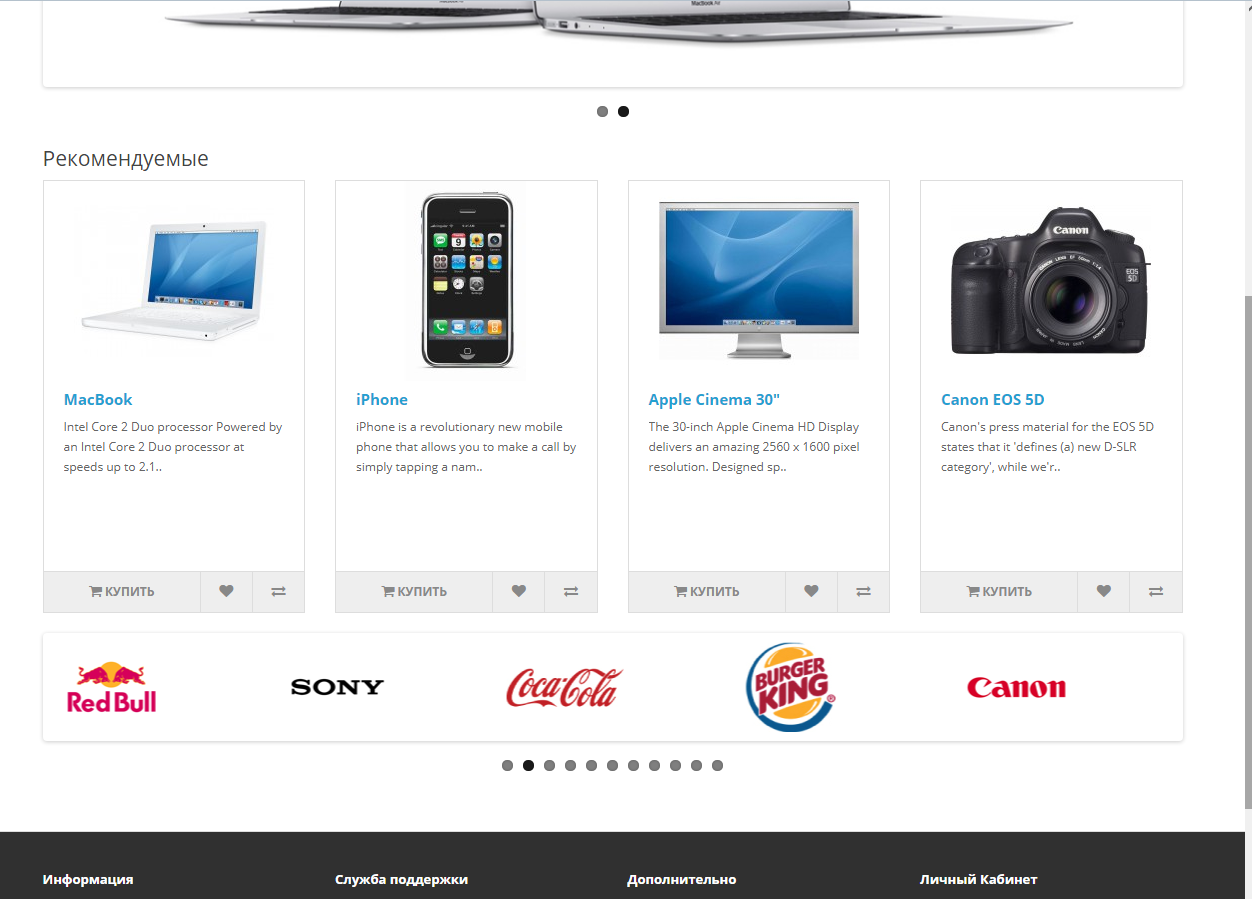Open the iPhone product title link
The height and width of the screenshot is (899, 1252).
[x=382, y=399]
